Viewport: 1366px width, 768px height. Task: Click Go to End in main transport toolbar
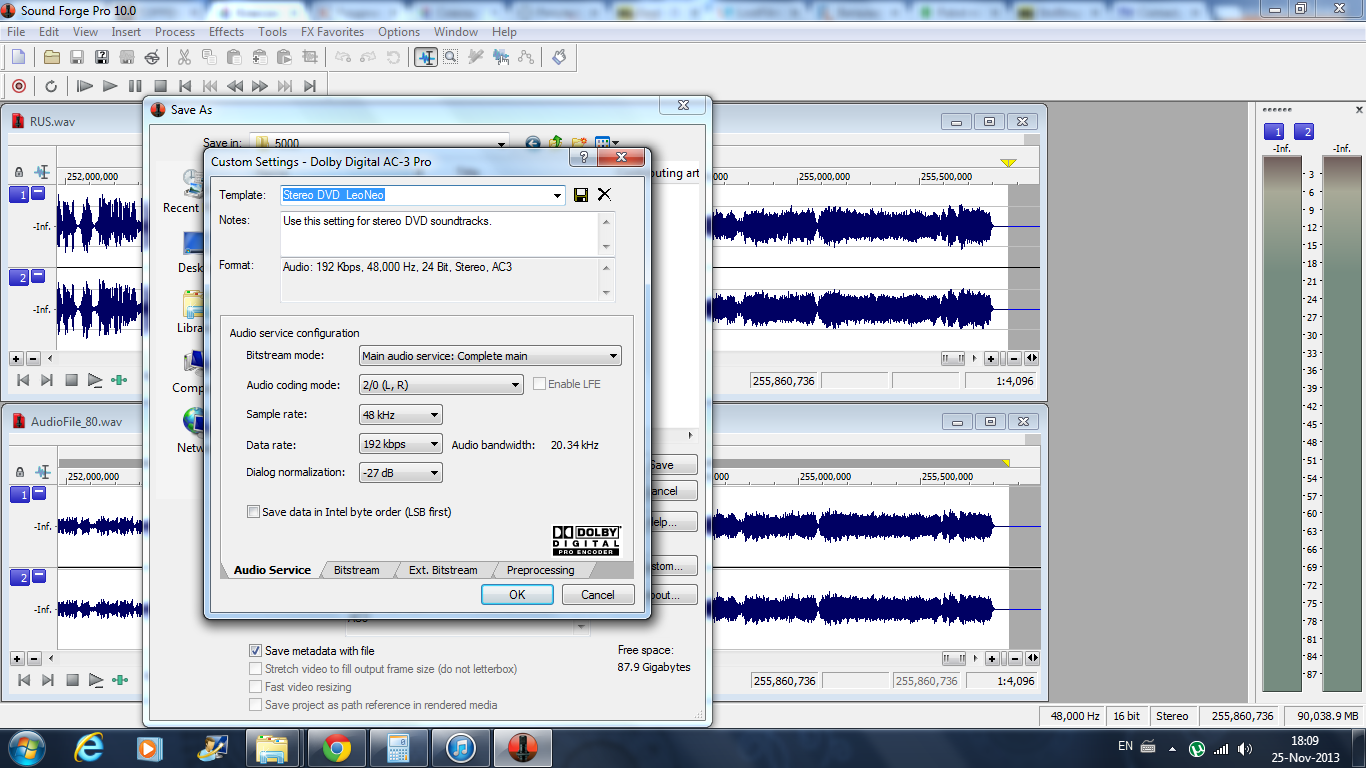(x=310, y=86)
